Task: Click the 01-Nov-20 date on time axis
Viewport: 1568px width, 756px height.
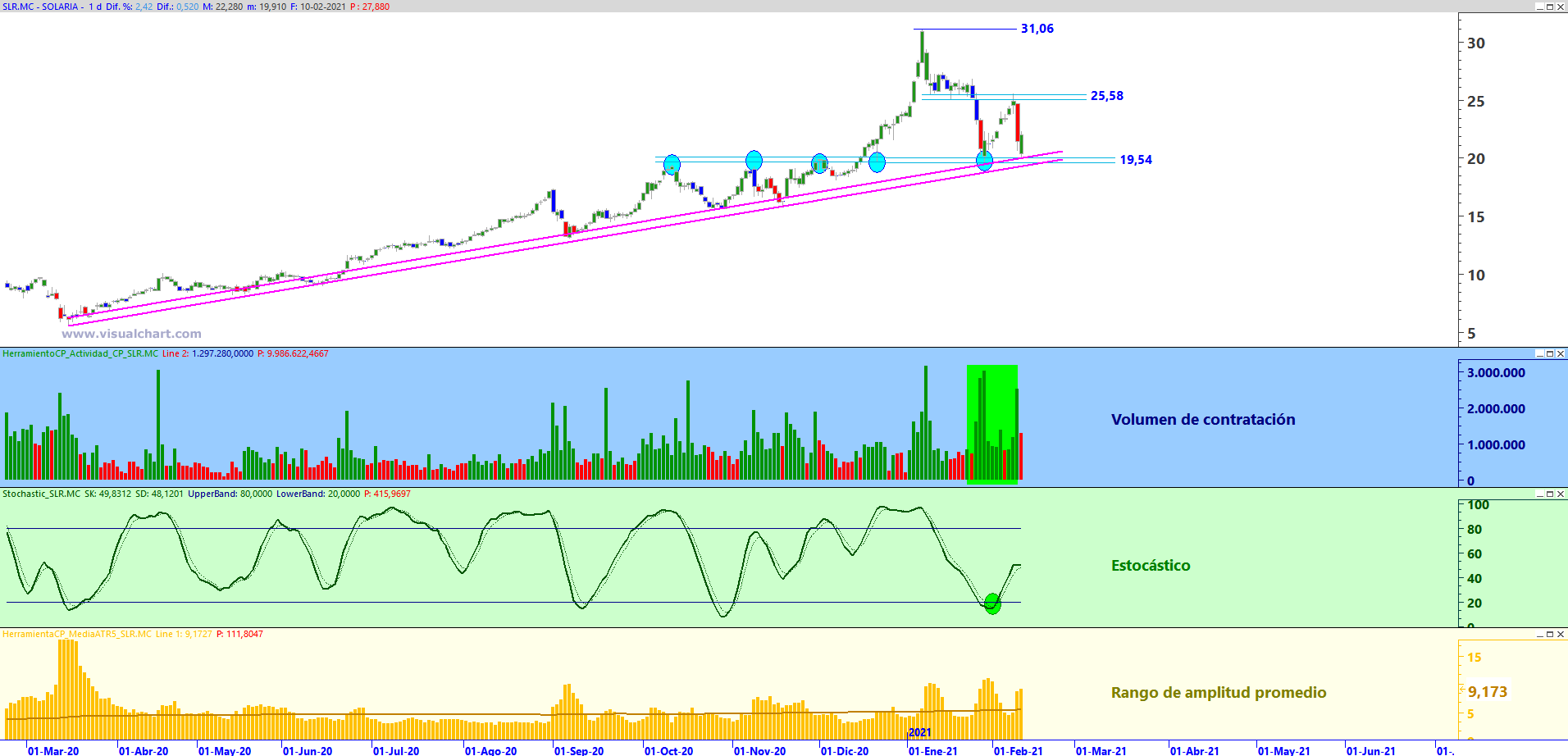Action: (x=759, y=750)
